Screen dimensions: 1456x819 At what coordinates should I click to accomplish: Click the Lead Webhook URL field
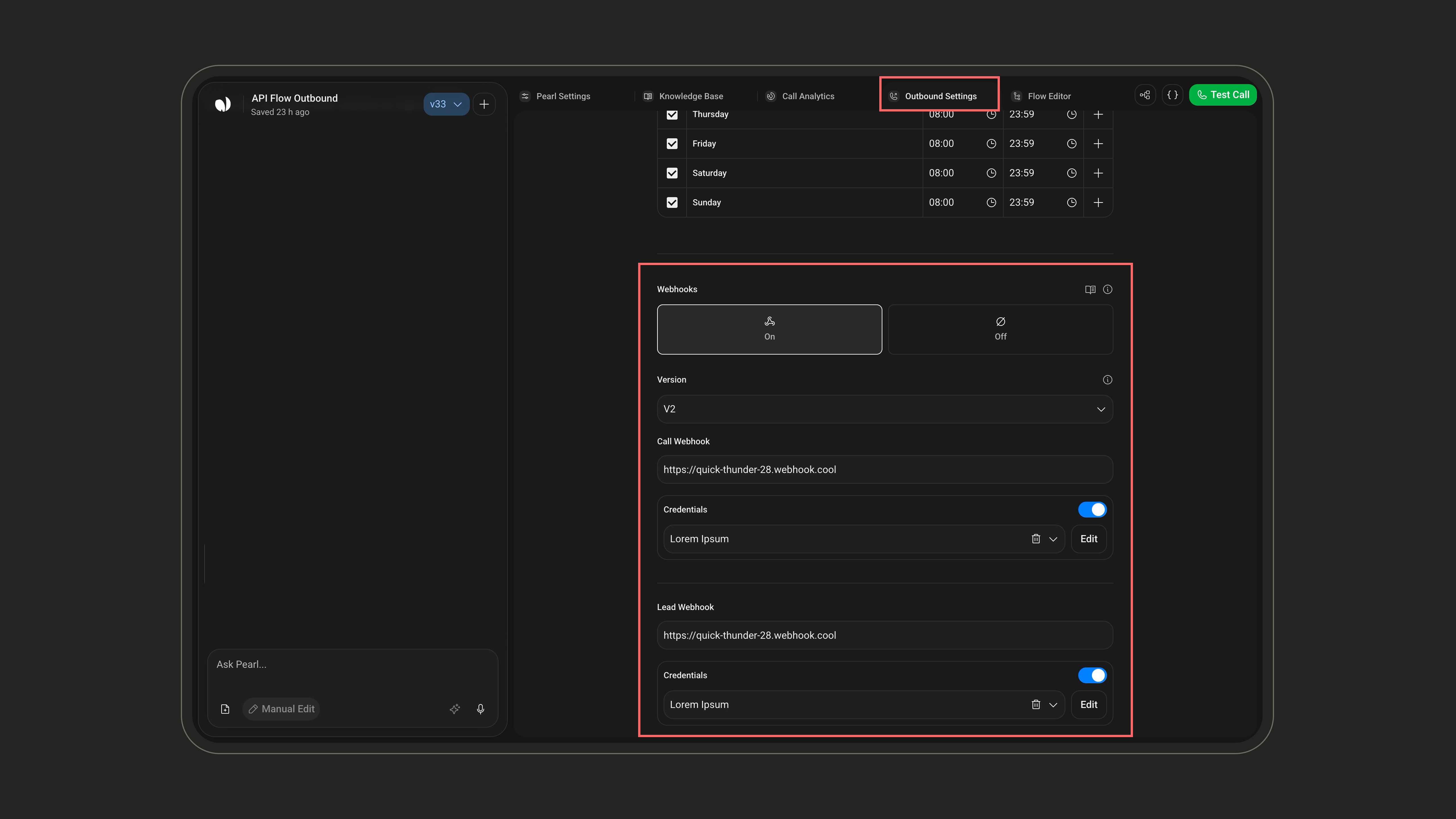tap(885, 635)
